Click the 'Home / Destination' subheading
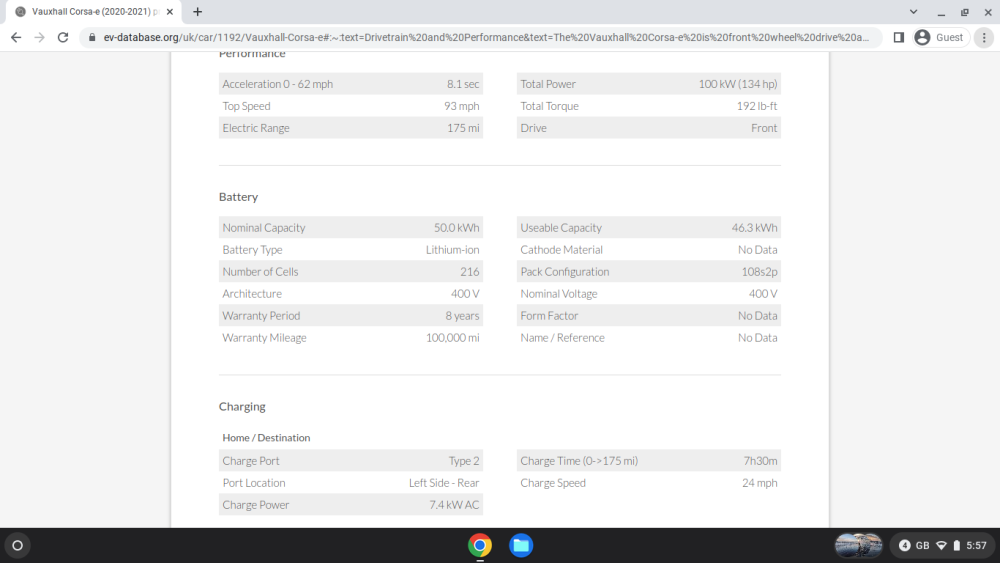 (266, 438)
